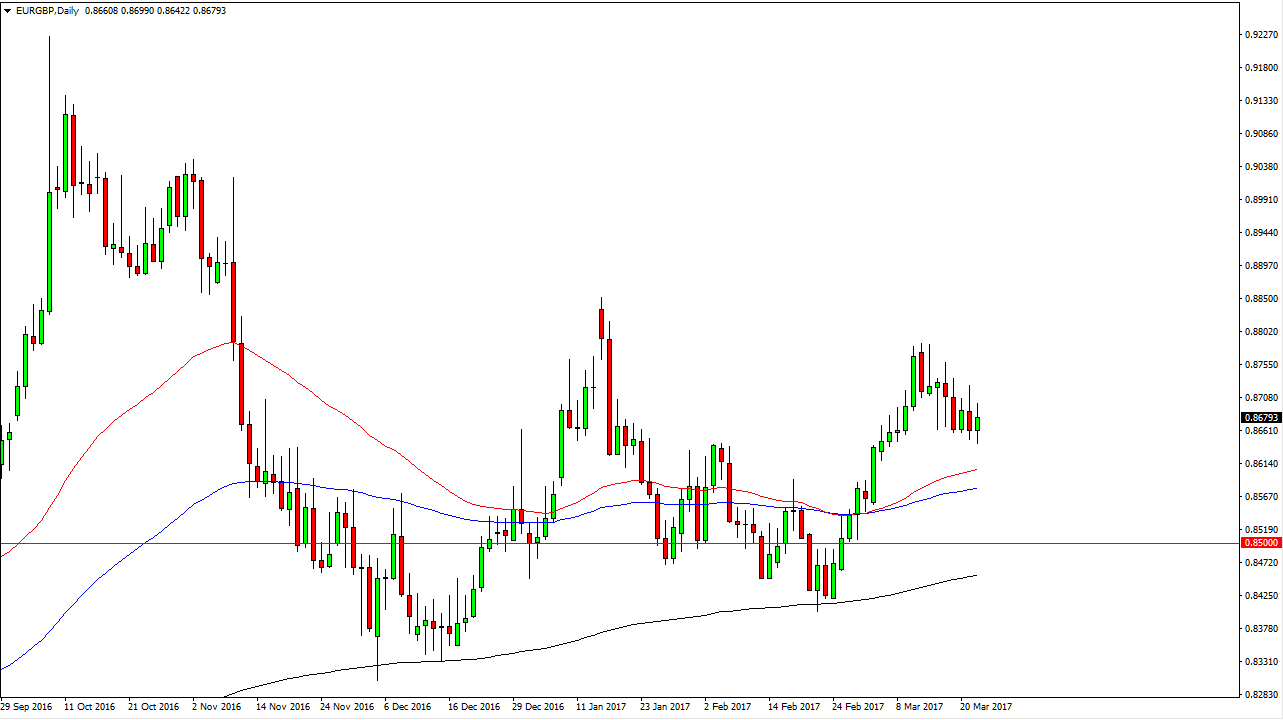Click the 2 Nov 2016 date label
This screenshot has height=720, width=1283.
point(216,706)
